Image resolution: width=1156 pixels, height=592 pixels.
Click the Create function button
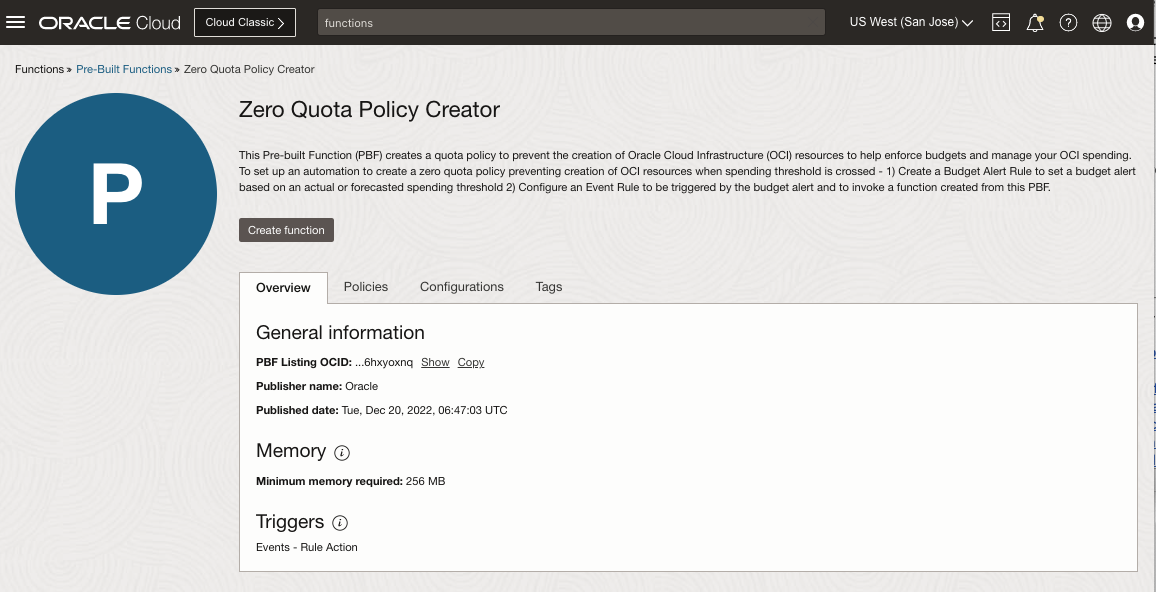point(286,229)
